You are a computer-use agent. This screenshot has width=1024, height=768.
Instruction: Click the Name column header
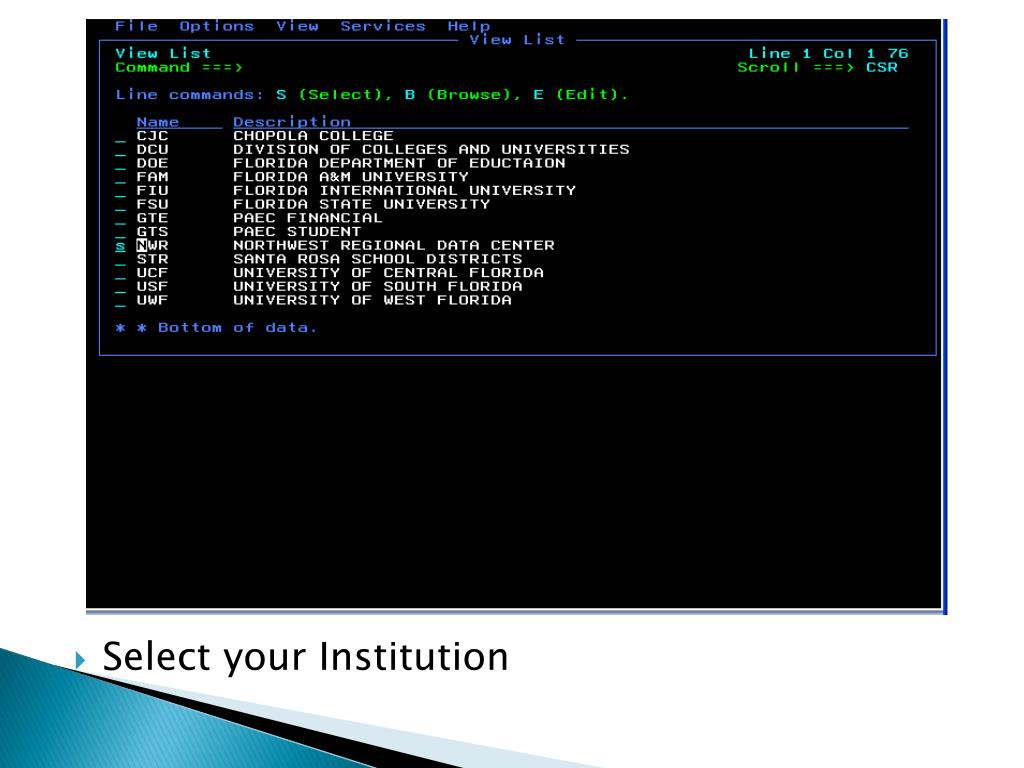(x=157, y=121)
